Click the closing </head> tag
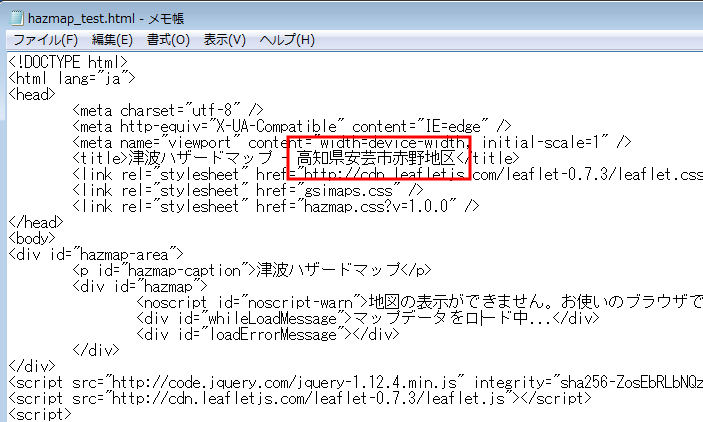This screenshot has width=703, height=422. tap(36, 222)
